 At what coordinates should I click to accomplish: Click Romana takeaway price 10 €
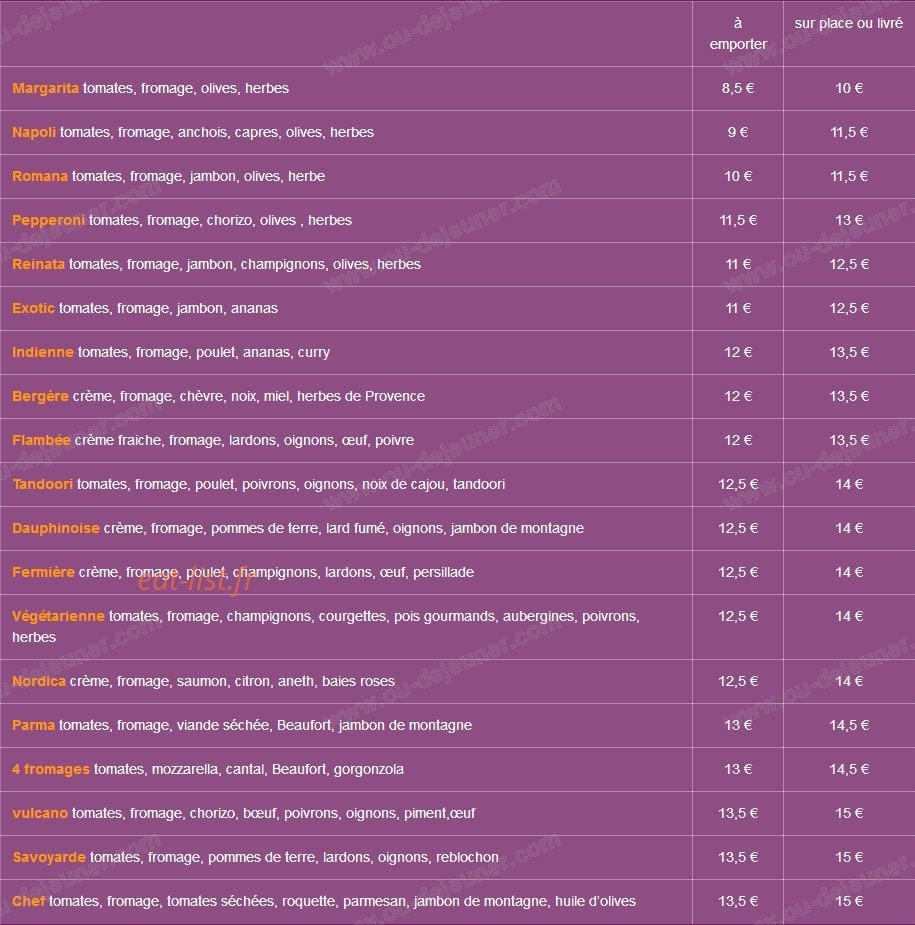pos(738,176)
